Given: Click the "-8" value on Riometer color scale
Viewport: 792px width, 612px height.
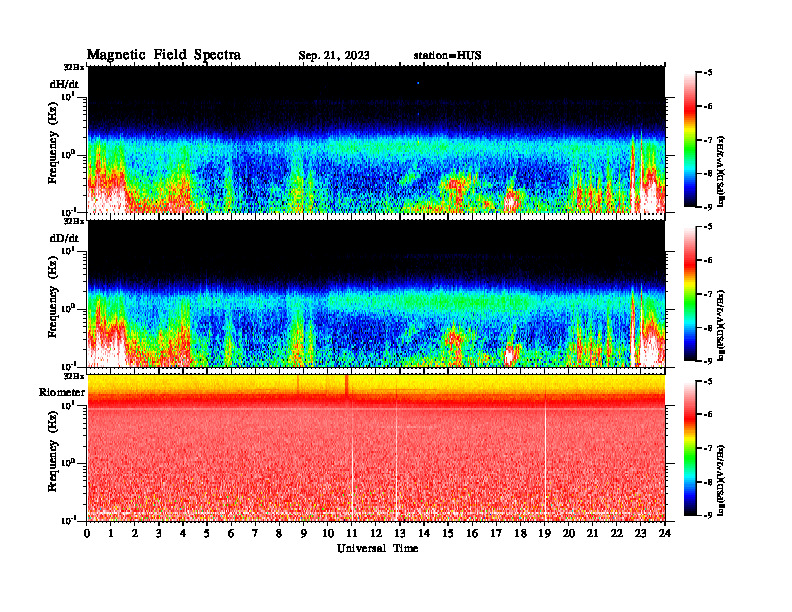Looking at the screenshot, I should [x=709, y=482].
